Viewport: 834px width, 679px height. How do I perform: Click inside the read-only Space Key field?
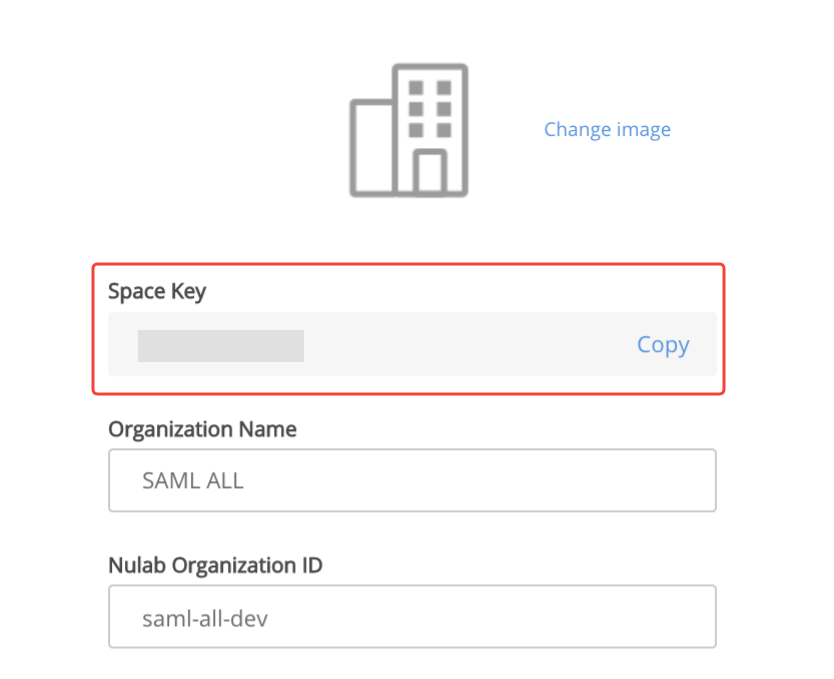coord(412,345)
